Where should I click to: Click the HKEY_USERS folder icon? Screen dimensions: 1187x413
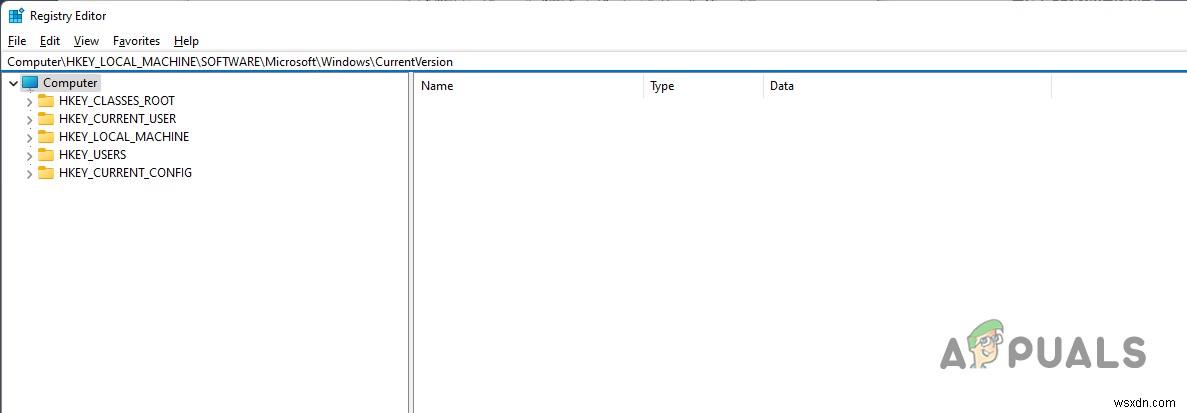click(46, 154)
